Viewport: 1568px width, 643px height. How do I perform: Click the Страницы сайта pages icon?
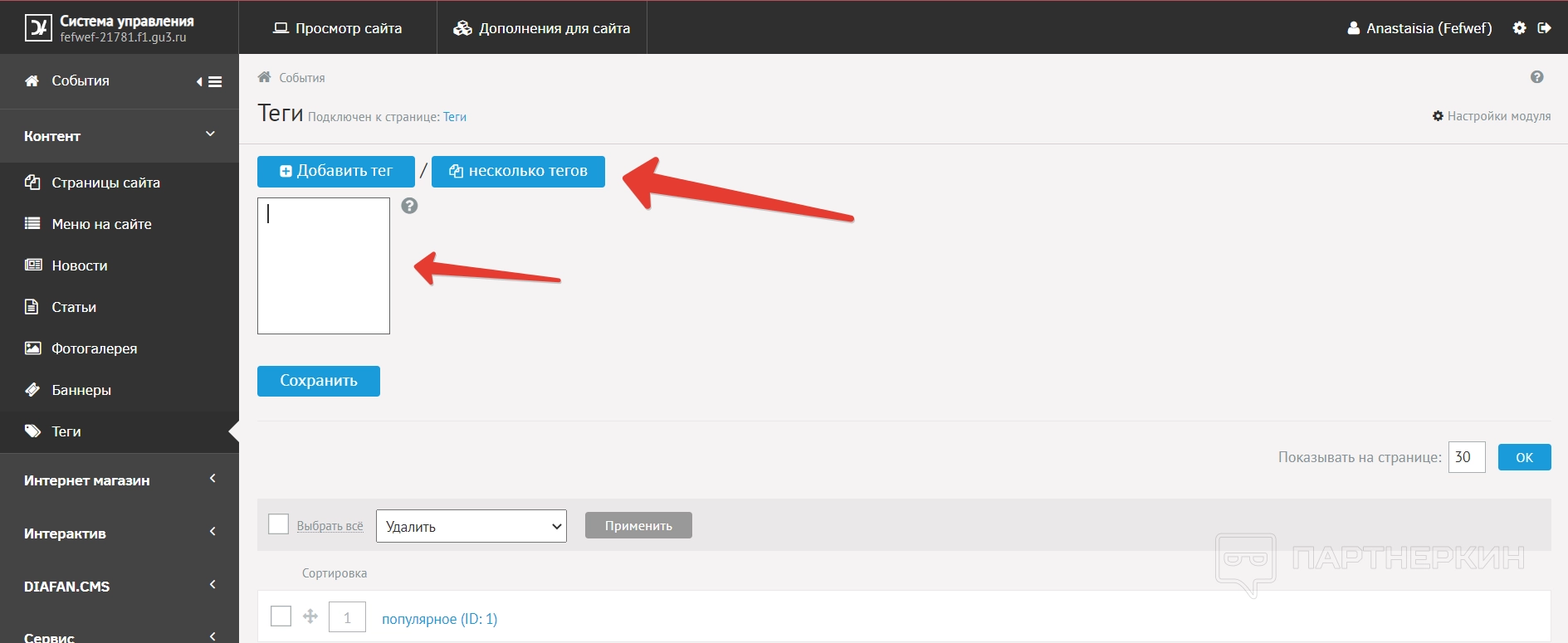click(32, 183)
